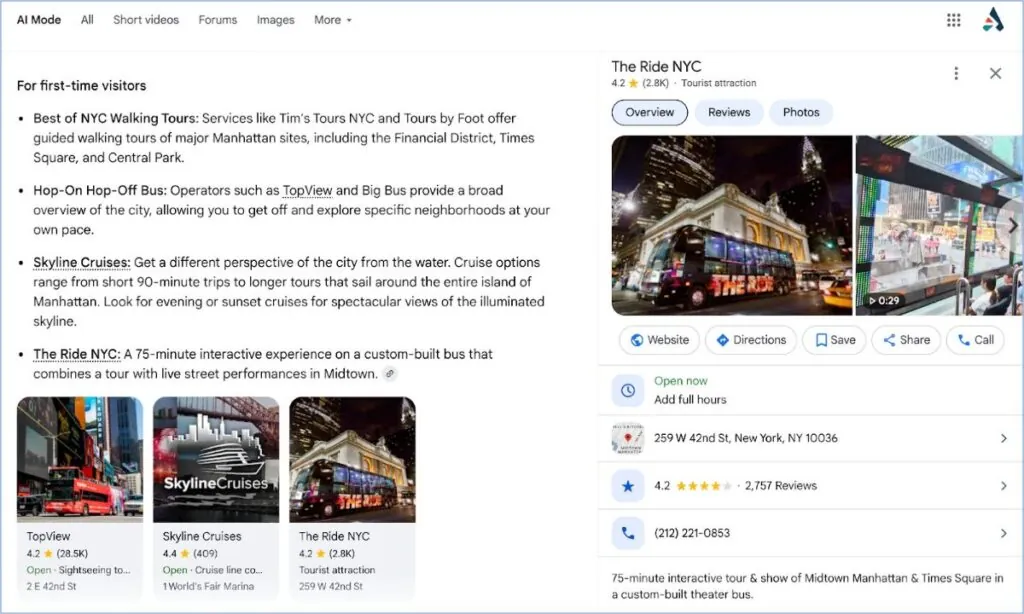The width and height of the screenshot is (1024, 614).
Task: Click address 259 W 42nd St, New York
Action: pos(745,438)
